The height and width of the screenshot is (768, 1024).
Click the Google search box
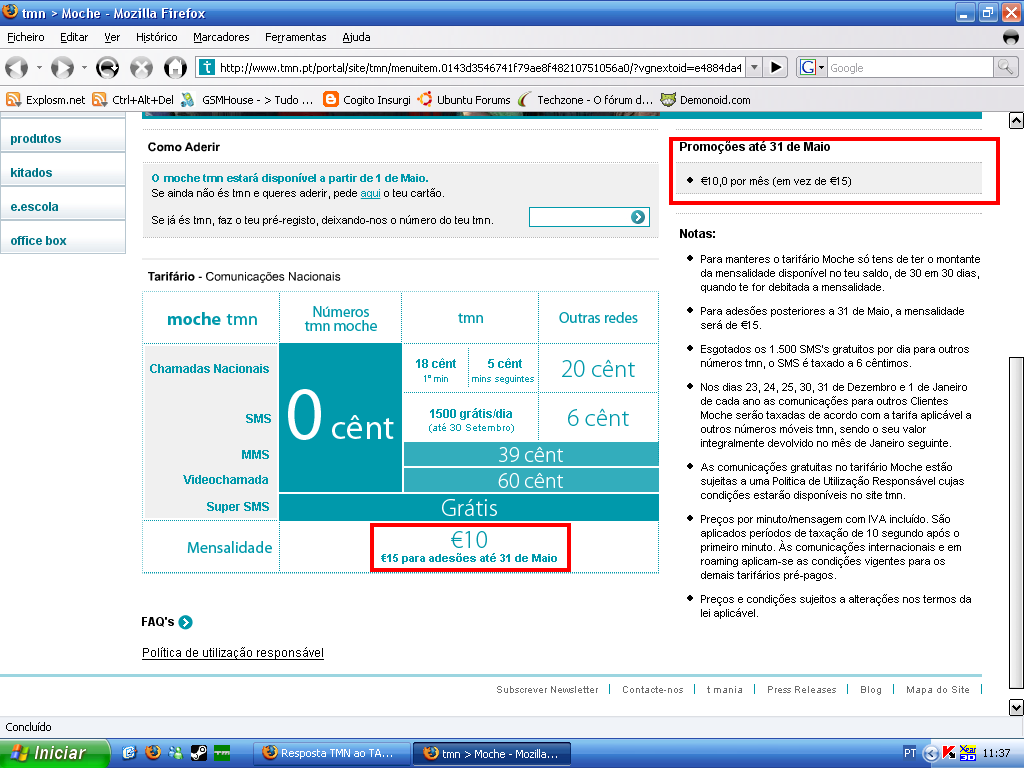coord(910,67)
